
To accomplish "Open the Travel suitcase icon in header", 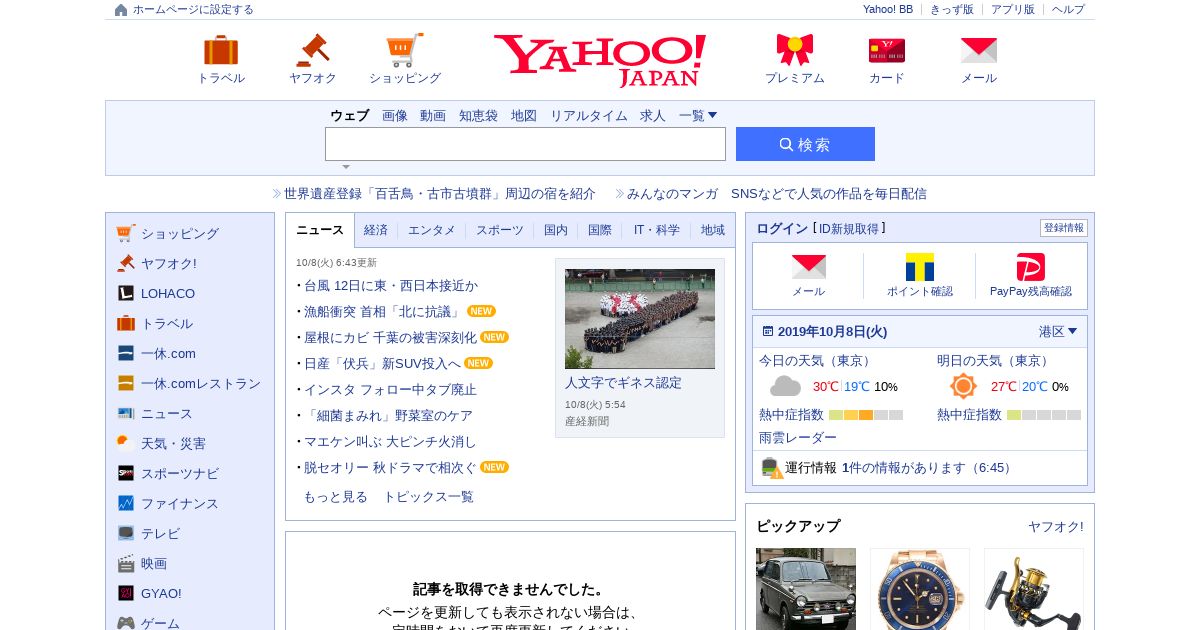I will click(221, 50).
